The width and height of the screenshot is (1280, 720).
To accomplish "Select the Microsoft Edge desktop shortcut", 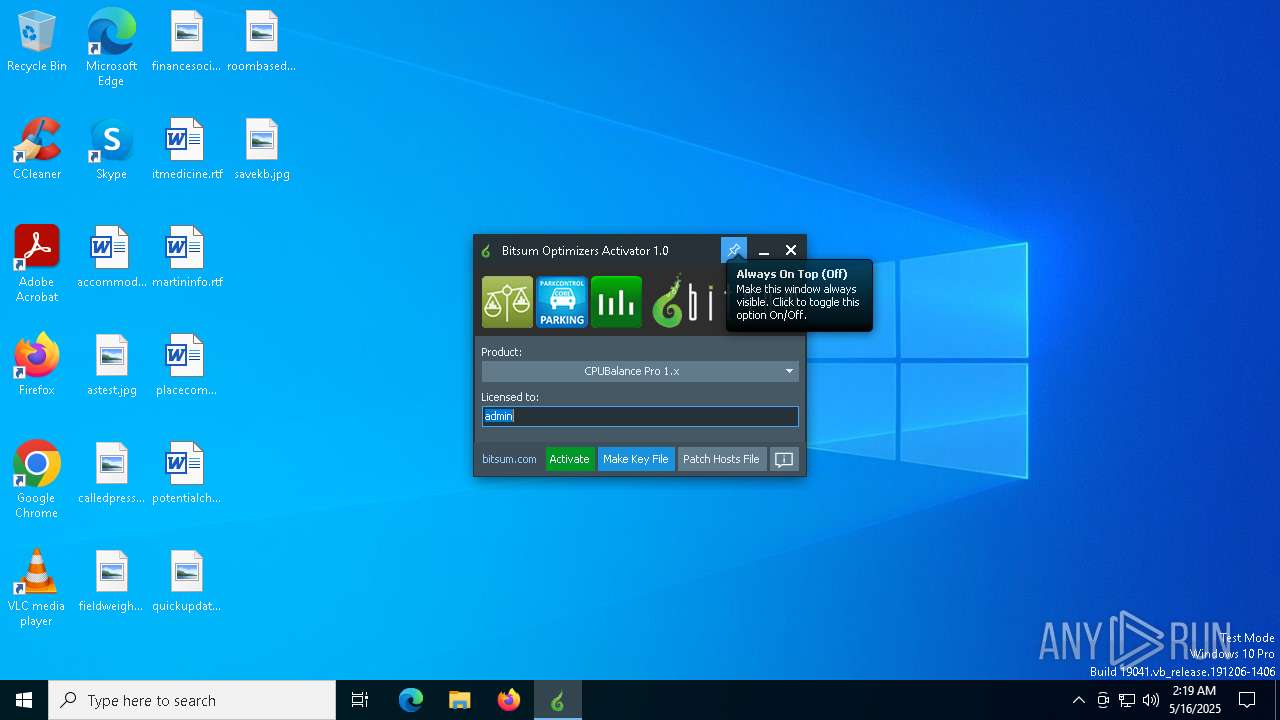I will click(111, 48).
